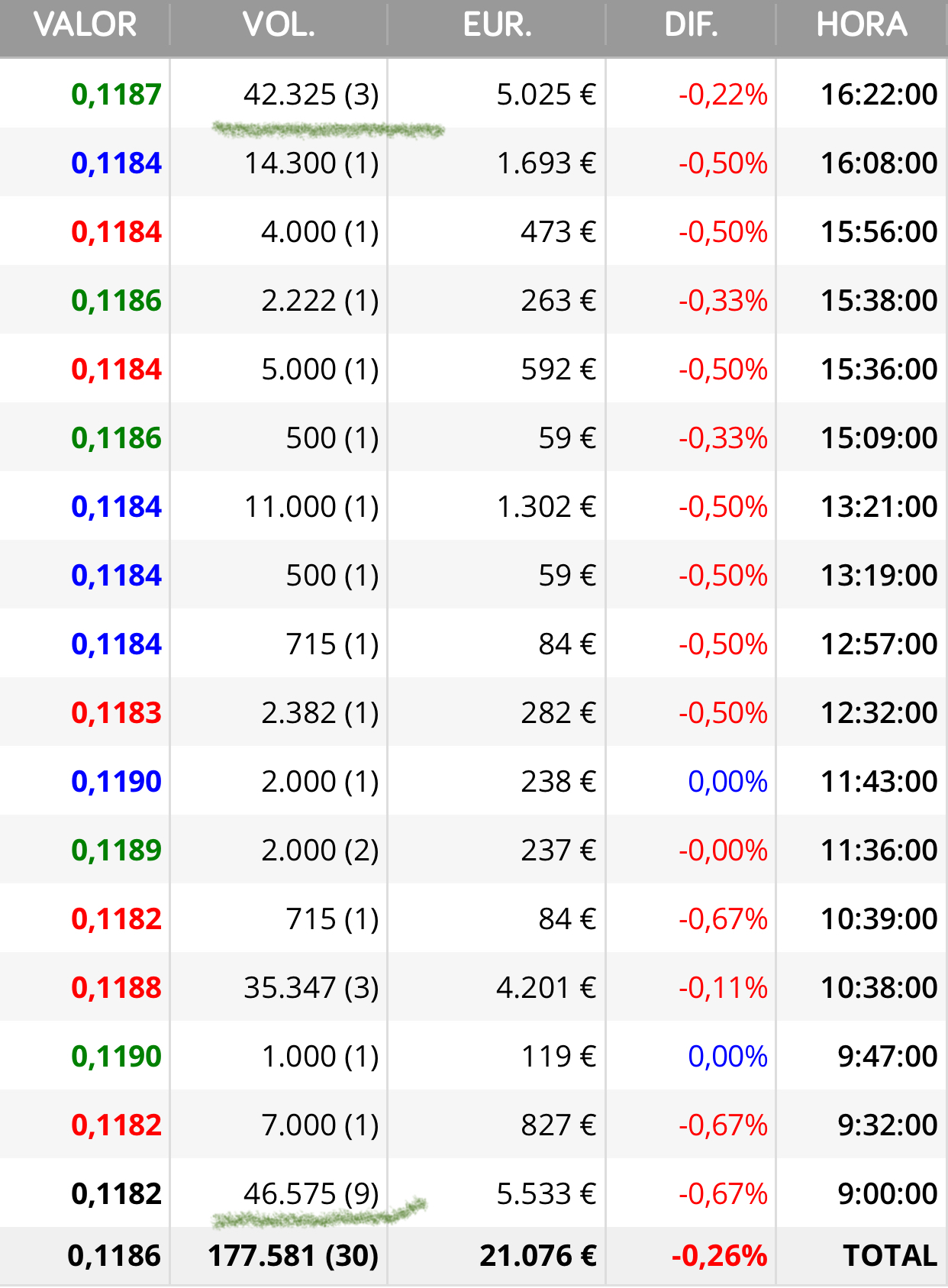This screenshot has width=948, height=1288.
Task: Select the DIF. column header
Action: [x=691, y=24]
